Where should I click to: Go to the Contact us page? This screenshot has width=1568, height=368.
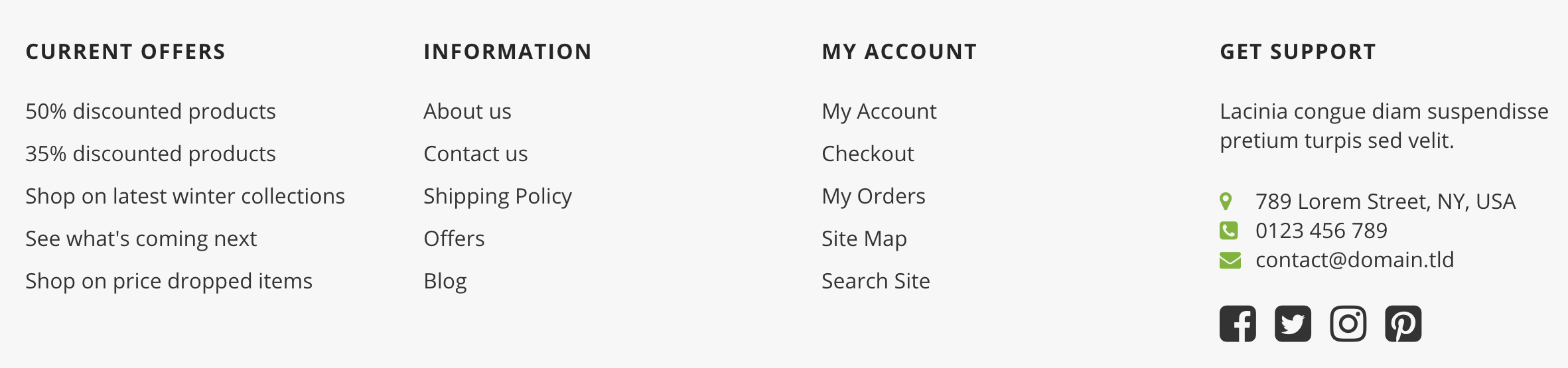pyautogui.click(x=476, y=154)
